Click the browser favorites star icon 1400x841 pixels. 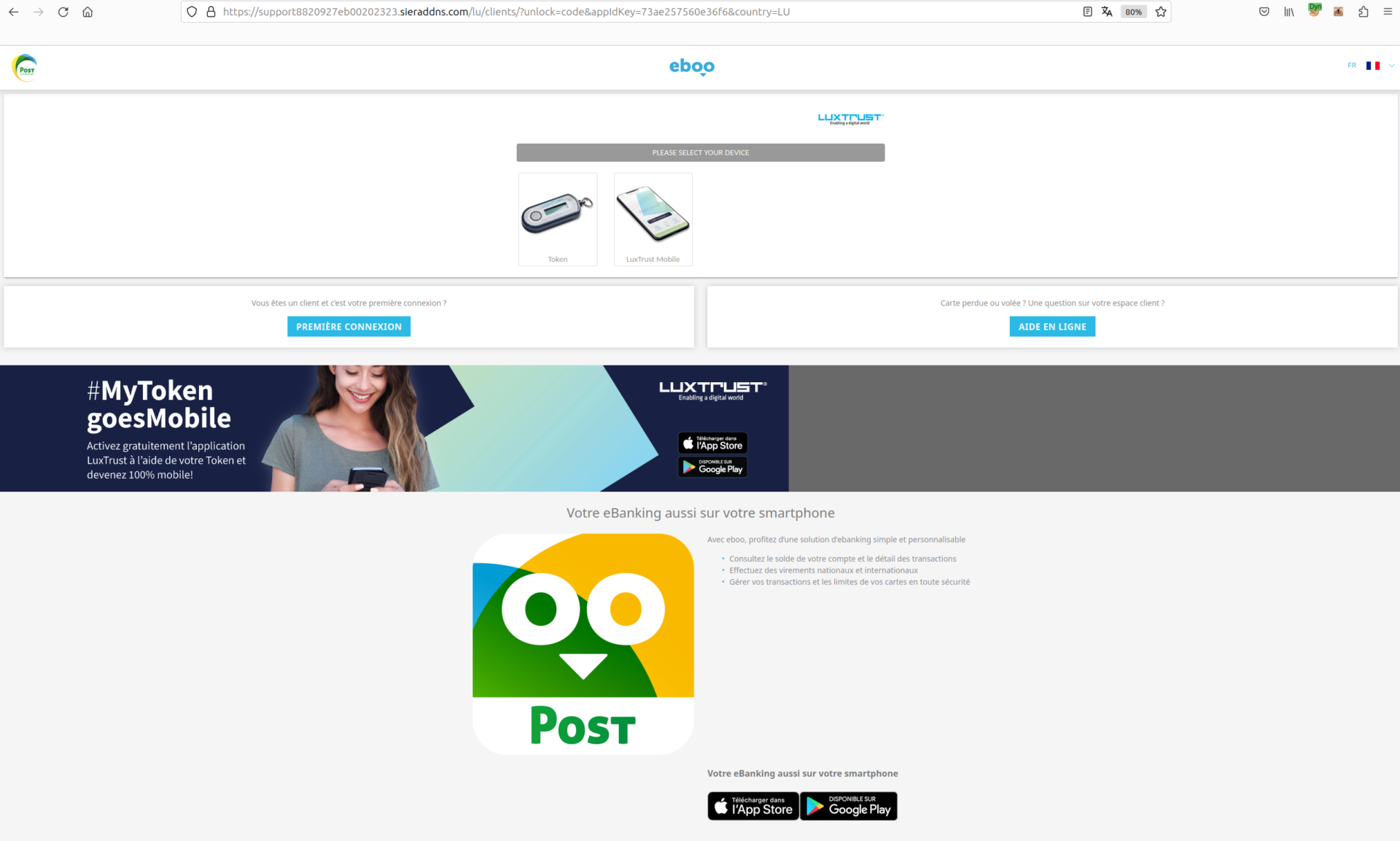coord(1162,11)
